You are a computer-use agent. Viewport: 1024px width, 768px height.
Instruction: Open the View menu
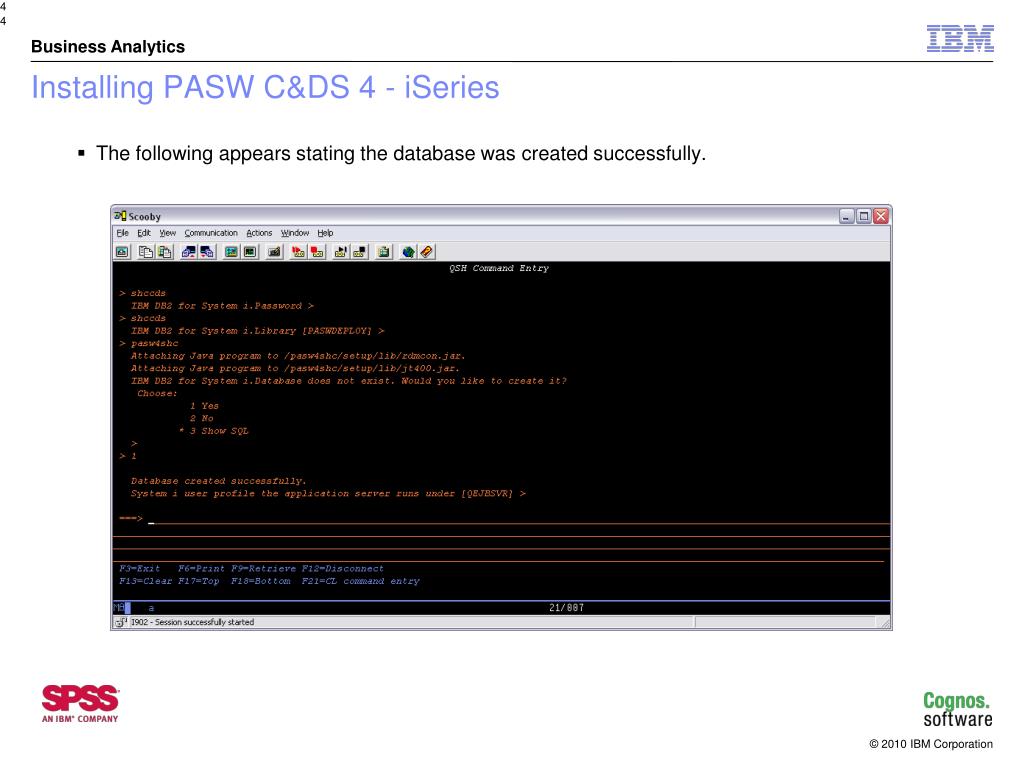tap(168, 233)
